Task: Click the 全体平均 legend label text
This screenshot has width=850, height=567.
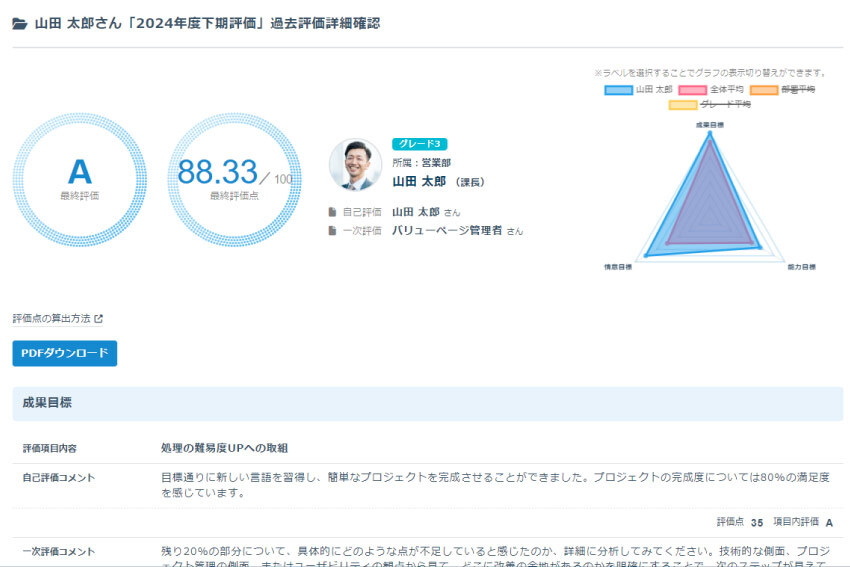Action: click(727, 89)
